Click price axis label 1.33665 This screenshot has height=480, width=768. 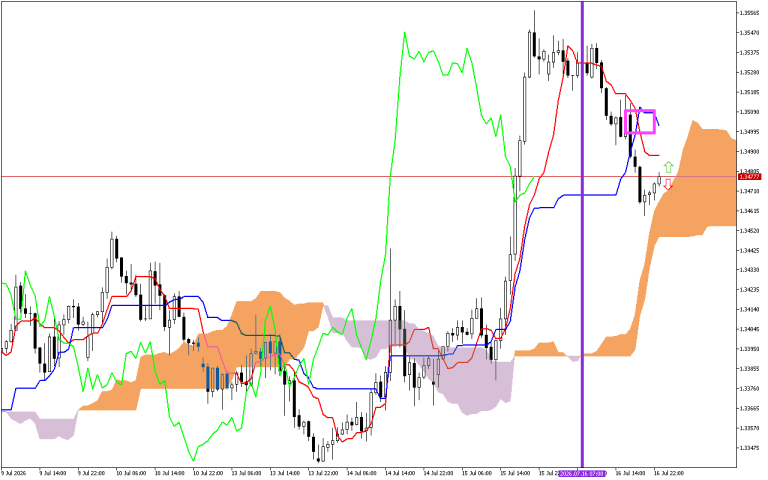(749, 408)
